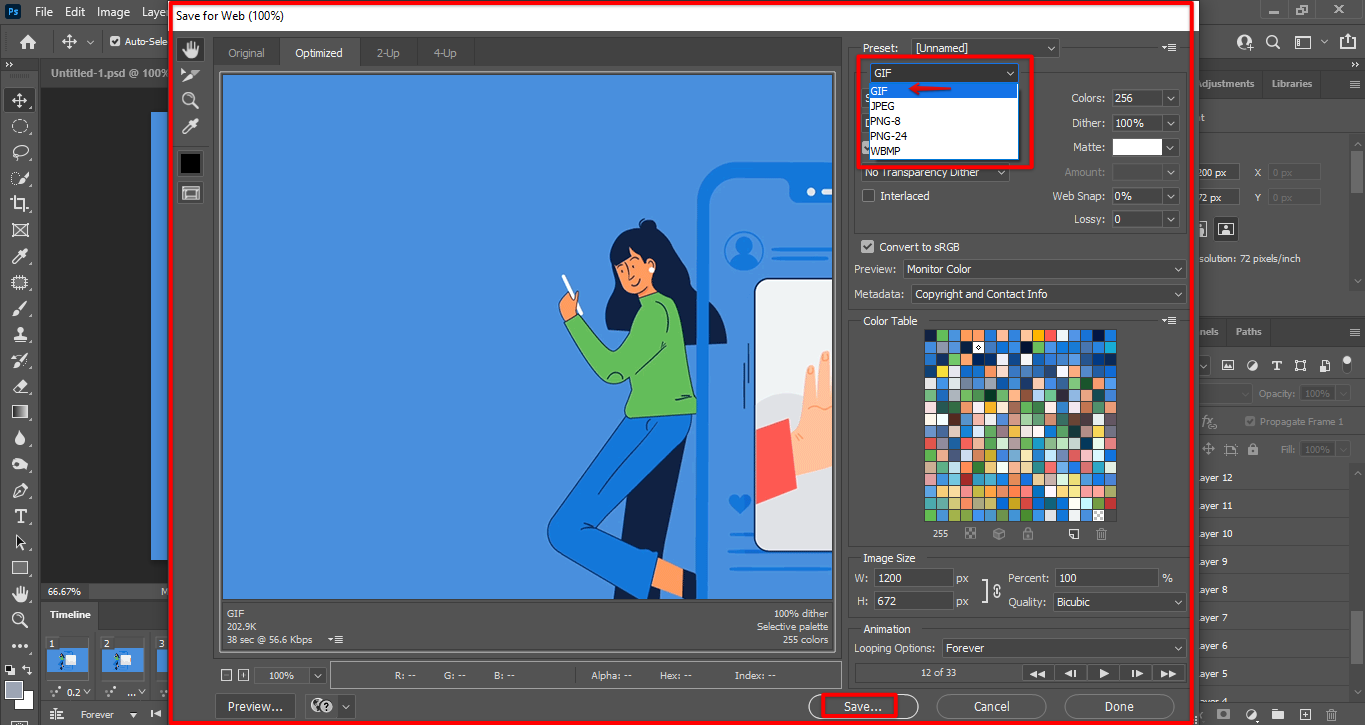Play the animation preview

(1103, 673)
